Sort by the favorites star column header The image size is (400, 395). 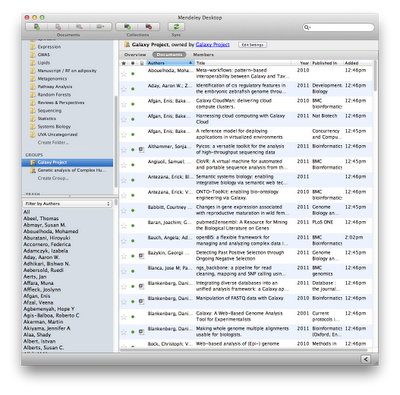[x=124, y=63]
